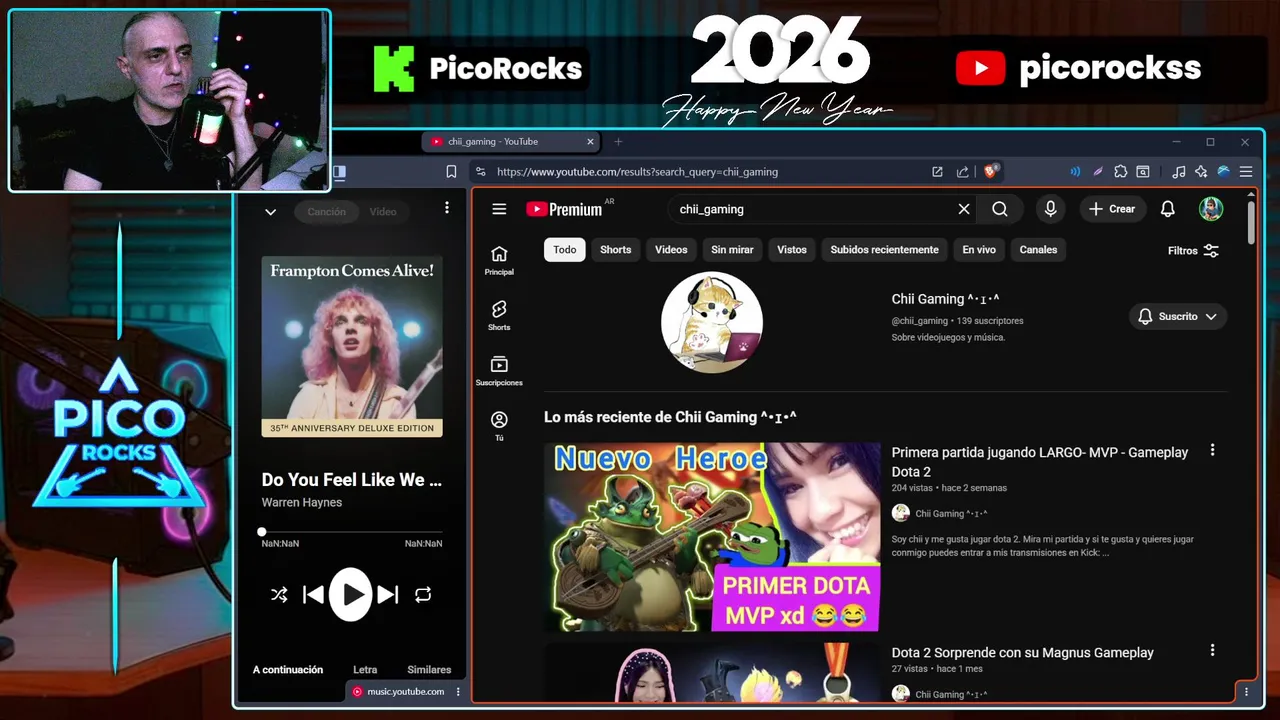Open the Similares tab in music player

pyautogui.click(x=429, y=669)
